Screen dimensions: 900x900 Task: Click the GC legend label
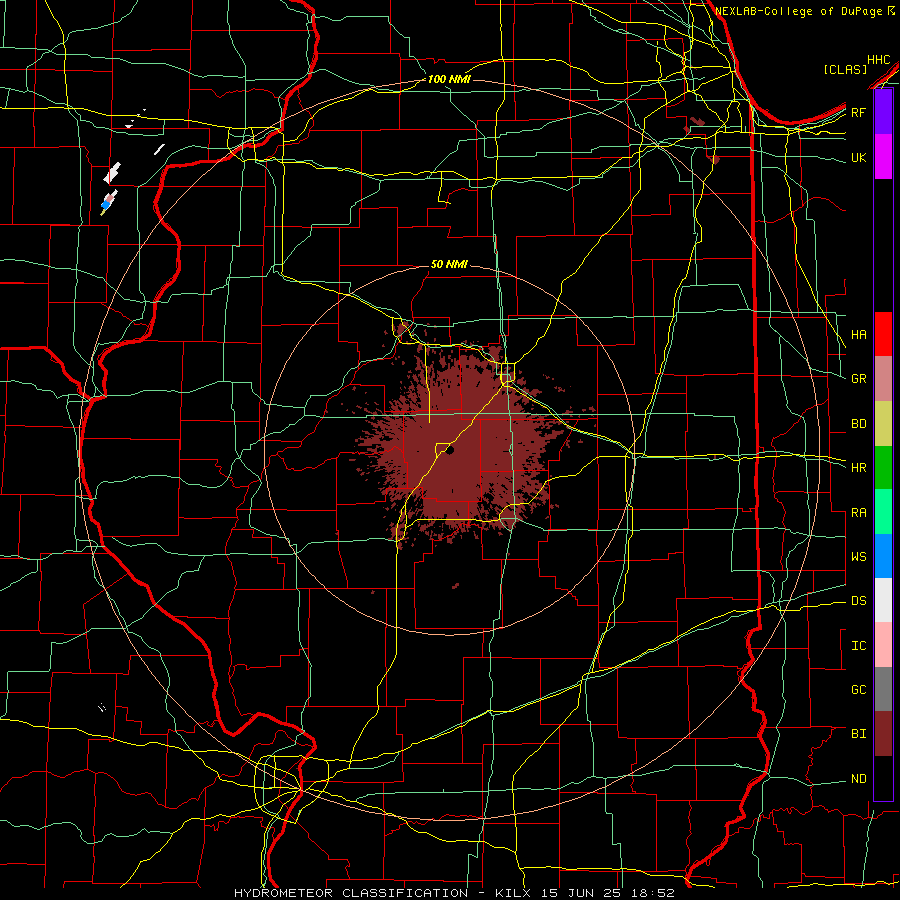(x=859, y=690)
